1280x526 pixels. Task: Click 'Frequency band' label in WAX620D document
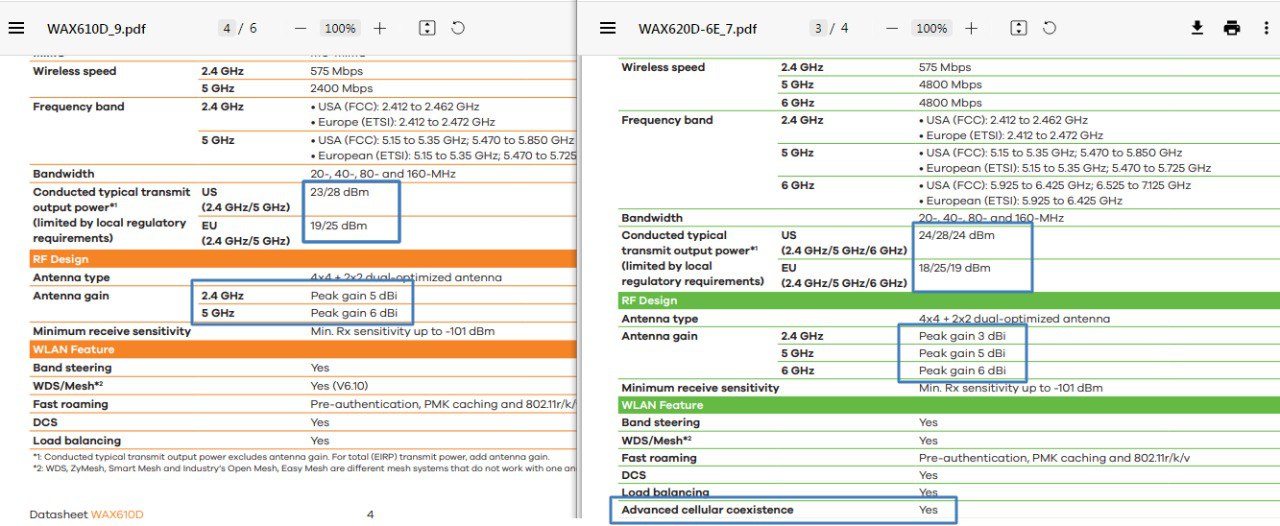[667, 120]
